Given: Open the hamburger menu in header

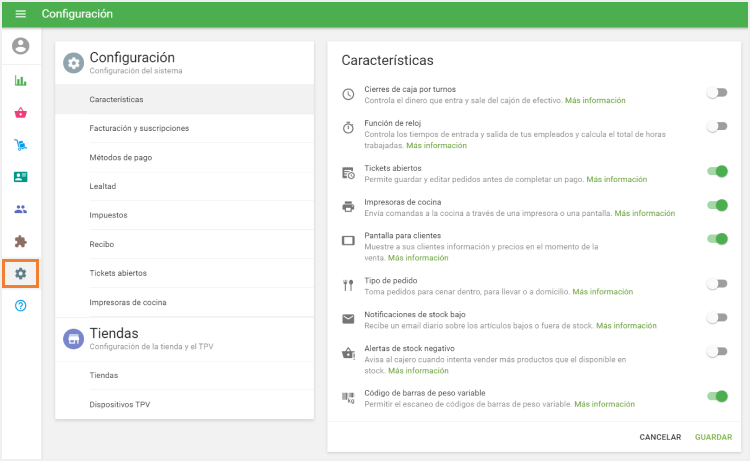Looking at the screenshot, I should pyautogui.click(x=21, y=14).
